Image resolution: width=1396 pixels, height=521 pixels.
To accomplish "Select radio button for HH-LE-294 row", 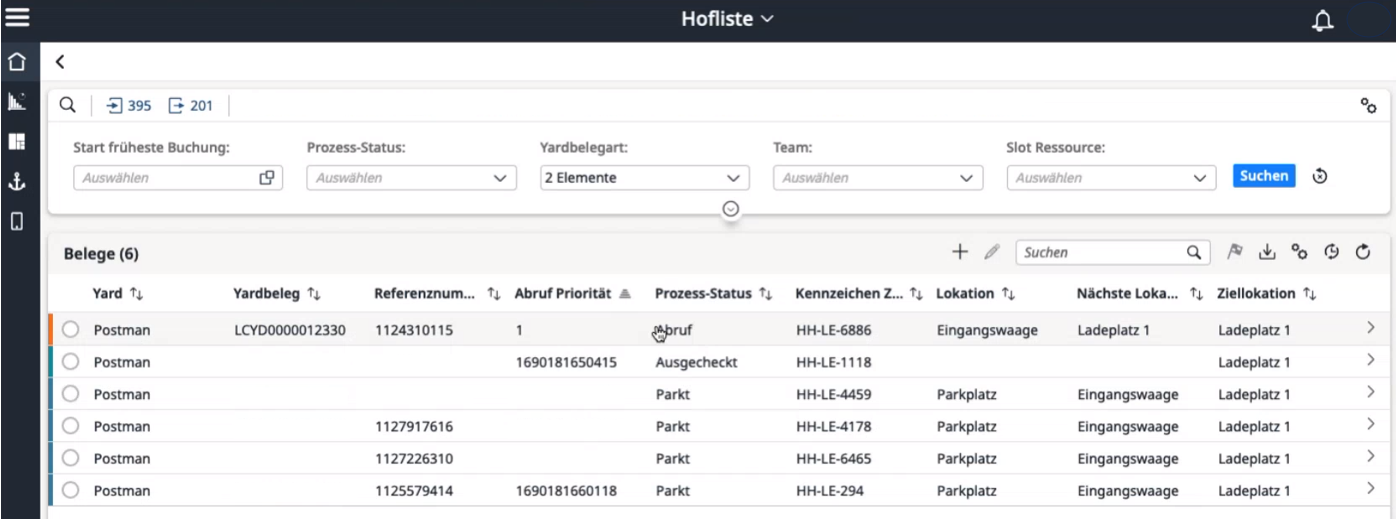I will pyautogui.click(x=71, y=491).
